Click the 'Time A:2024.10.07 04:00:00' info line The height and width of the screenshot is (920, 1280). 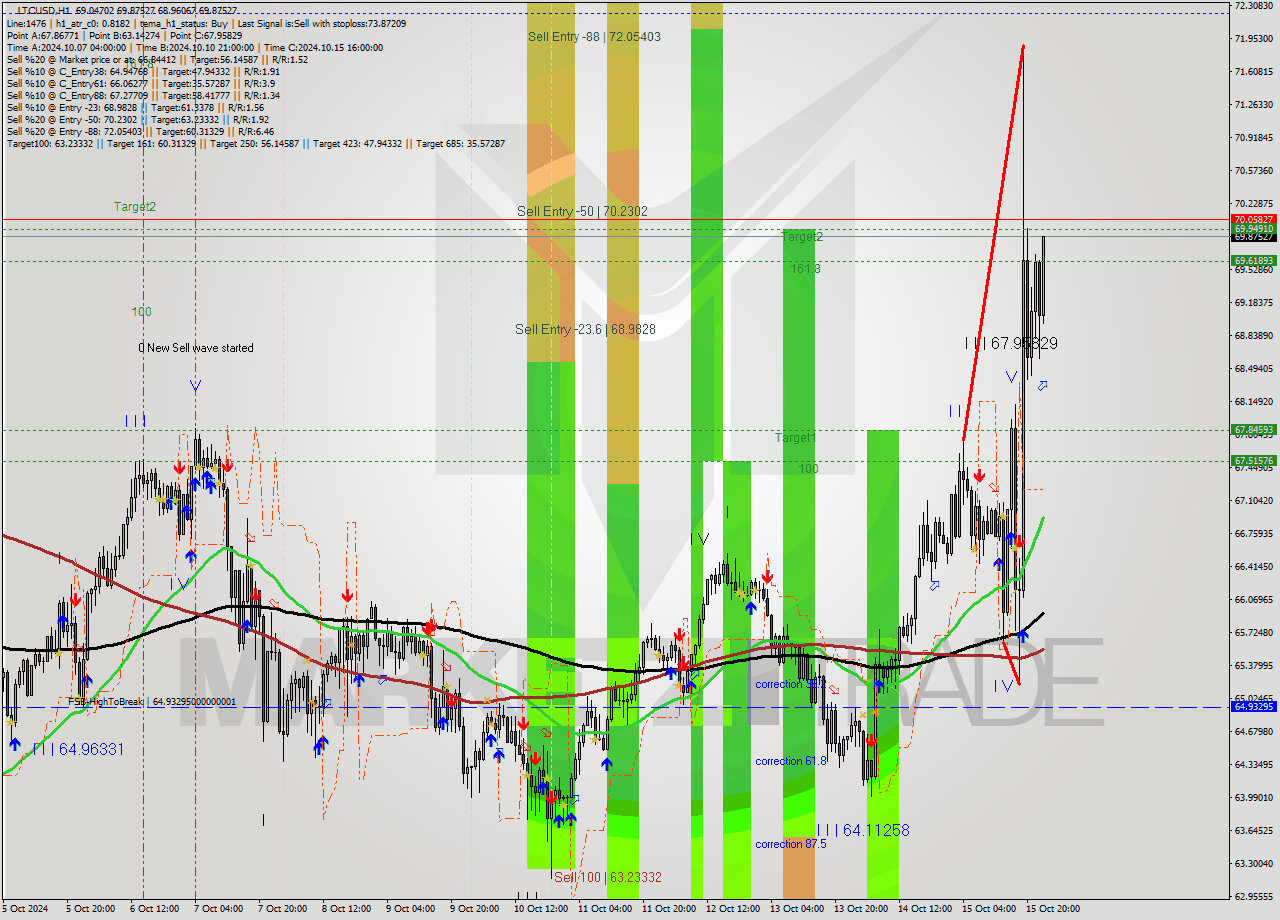[x=66, y=47]
